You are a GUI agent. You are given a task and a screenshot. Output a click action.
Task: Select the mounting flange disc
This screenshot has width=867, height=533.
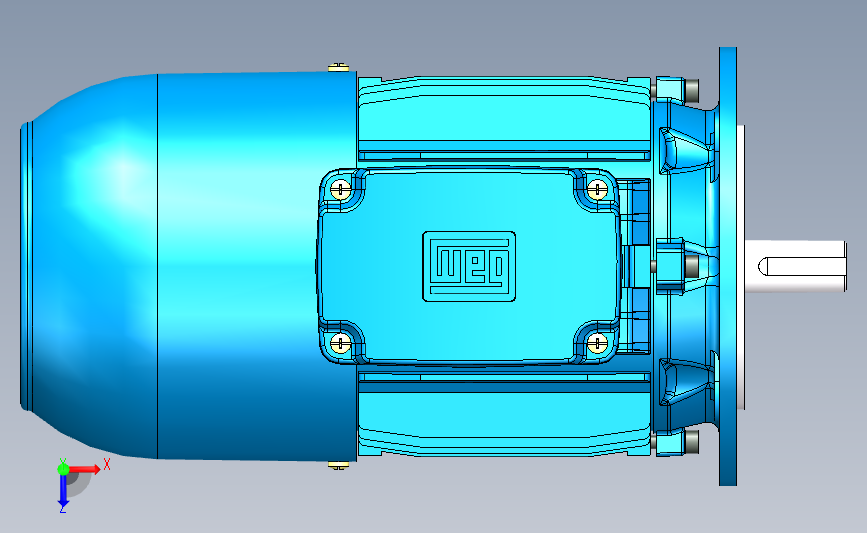point(728,266)
